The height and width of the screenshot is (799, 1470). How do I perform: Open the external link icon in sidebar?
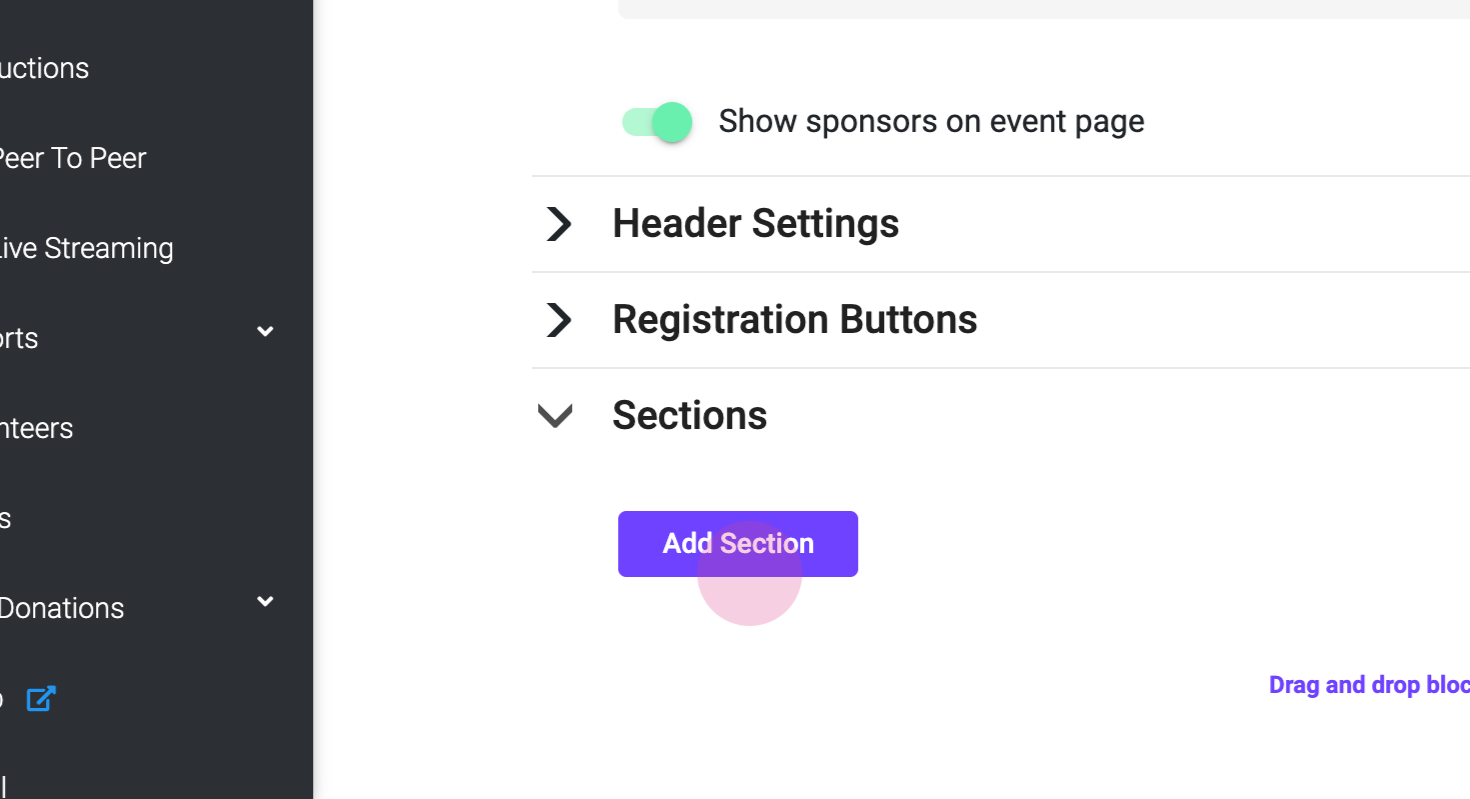[40, 698]
